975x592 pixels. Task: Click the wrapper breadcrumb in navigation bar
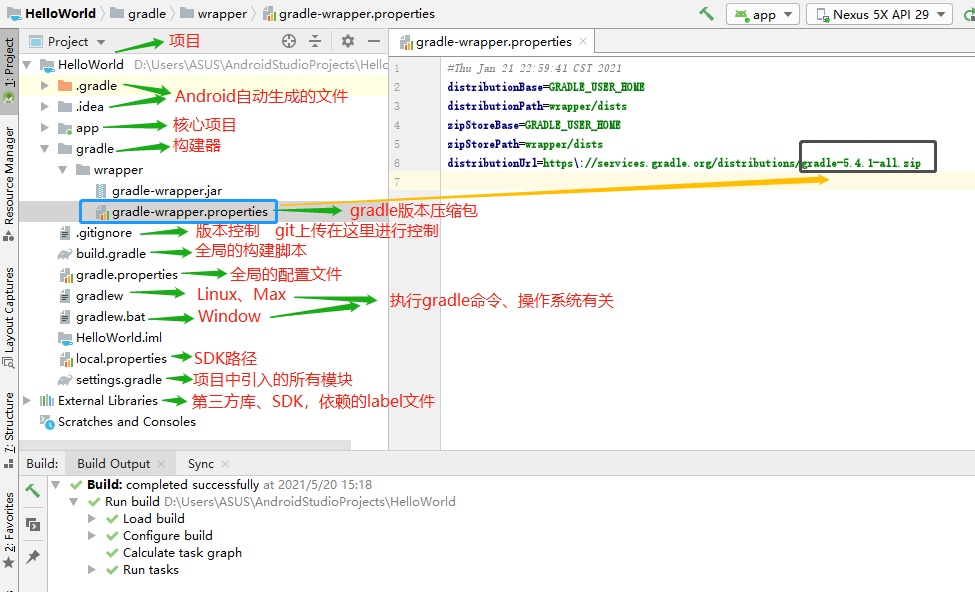213,14
